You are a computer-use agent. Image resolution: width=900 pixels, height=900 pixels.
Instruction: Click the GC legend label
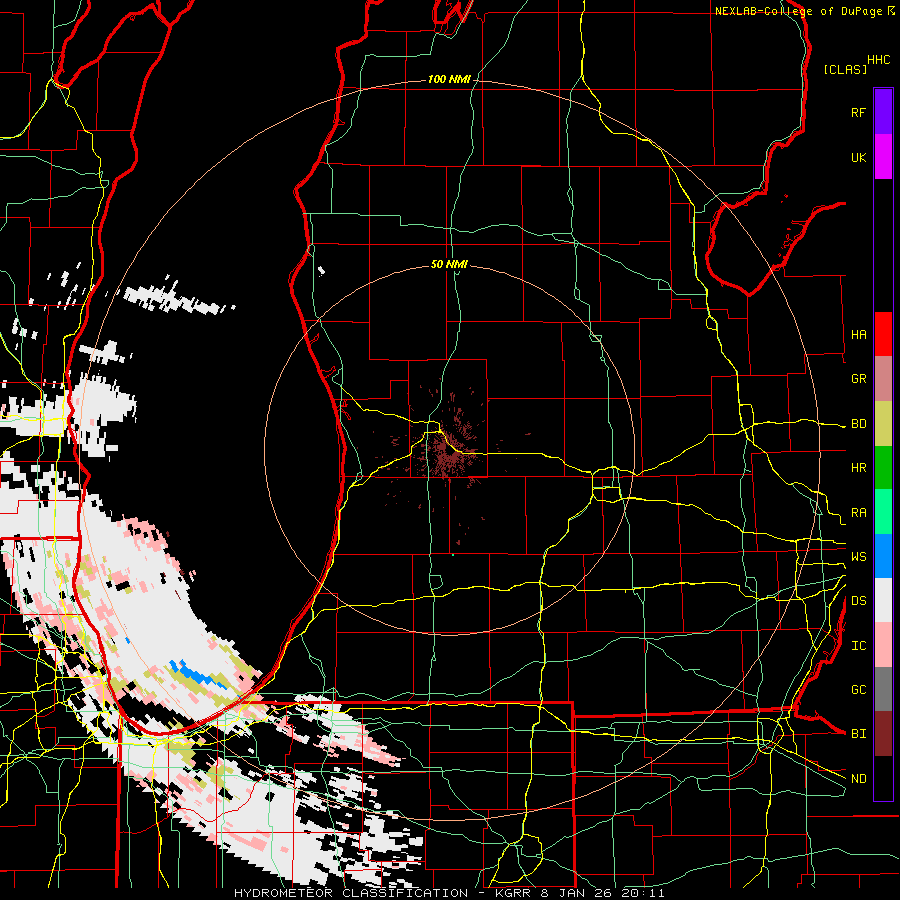(858, 689)
